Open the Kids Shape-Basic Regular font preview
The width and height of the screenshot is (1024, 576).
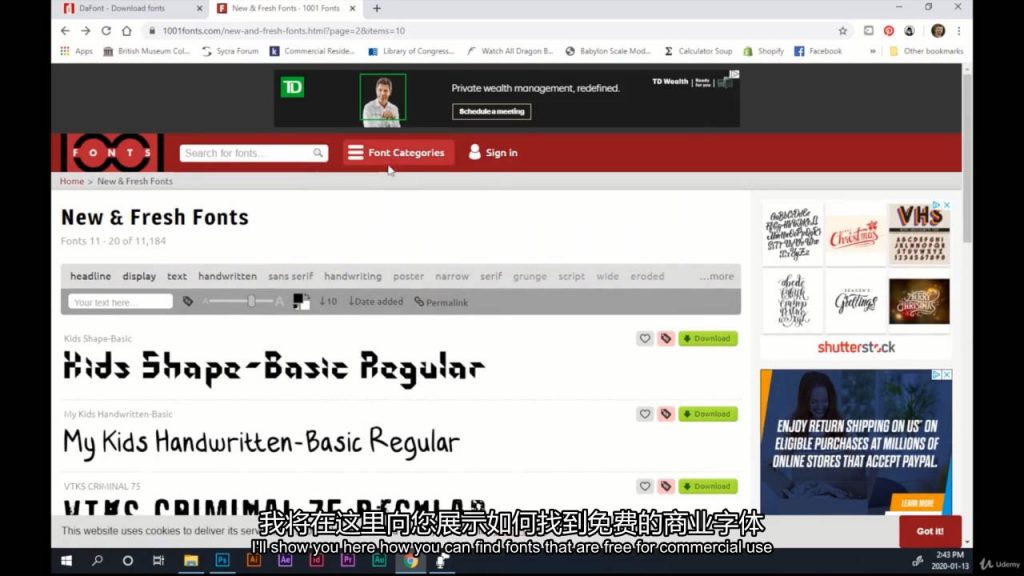point(274,368)
